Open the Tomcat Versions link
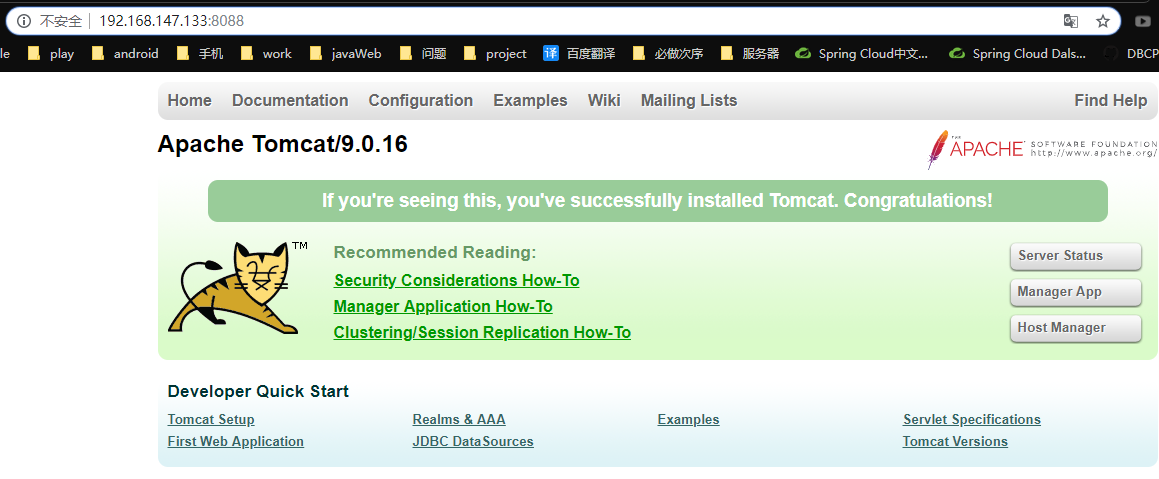The width and height of the screenshot is (1159, 479). (955, 441)
